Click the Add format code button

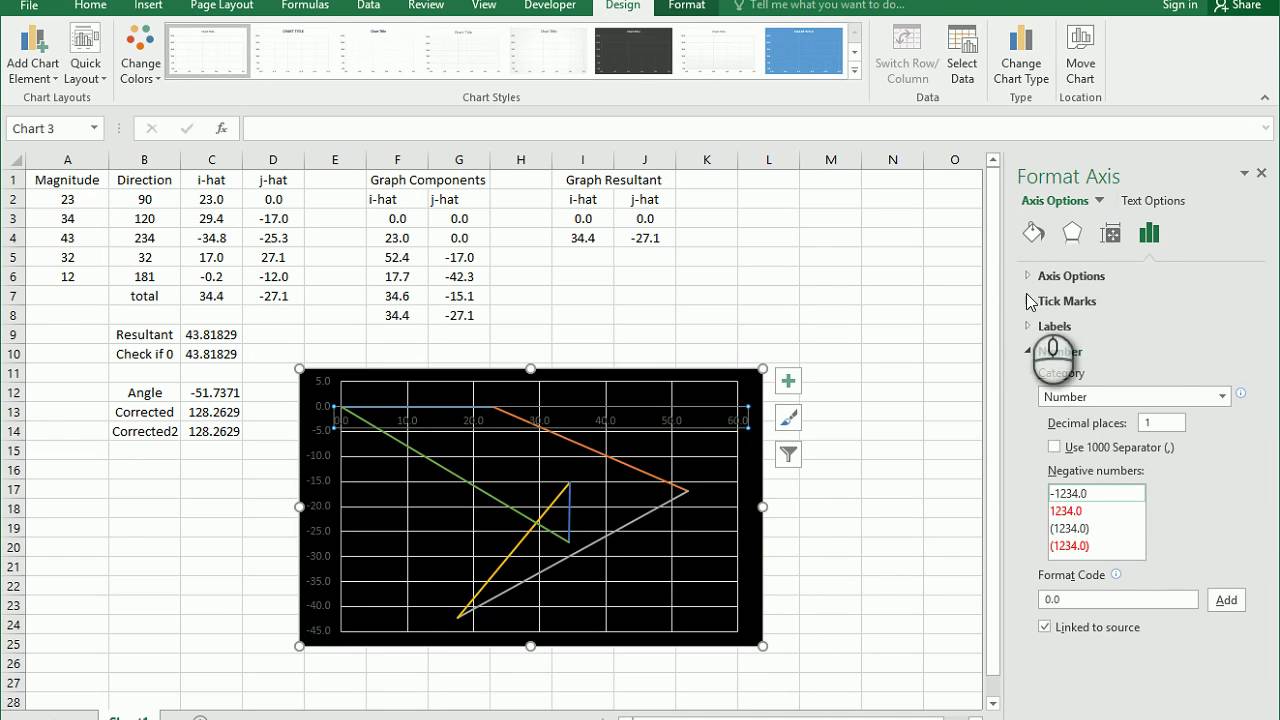pos(1226,600)
